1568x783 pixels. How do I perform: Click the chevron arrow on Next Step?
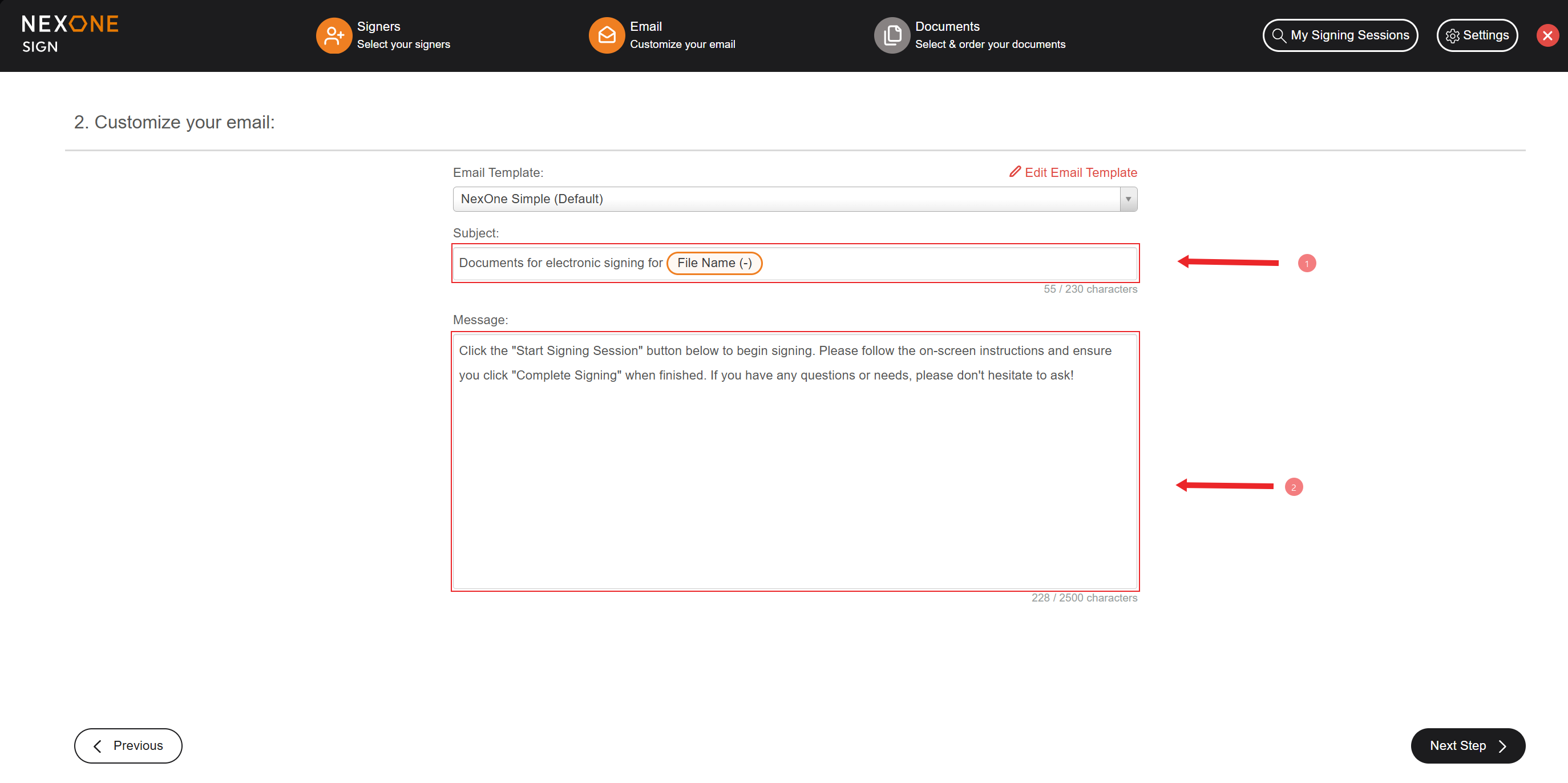[x=1502, y=746]
